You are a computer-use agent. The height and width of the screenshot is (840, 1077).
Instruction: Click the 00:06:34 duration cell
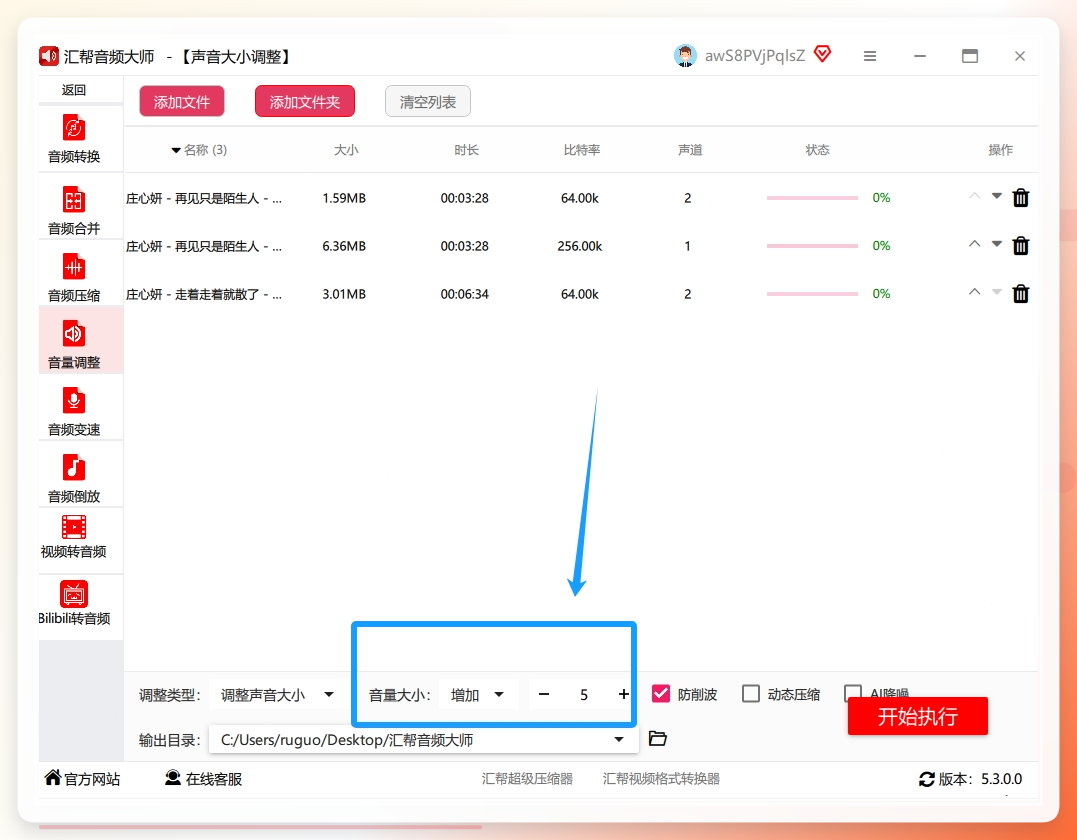pyautogui.click(x=465, y=294)
